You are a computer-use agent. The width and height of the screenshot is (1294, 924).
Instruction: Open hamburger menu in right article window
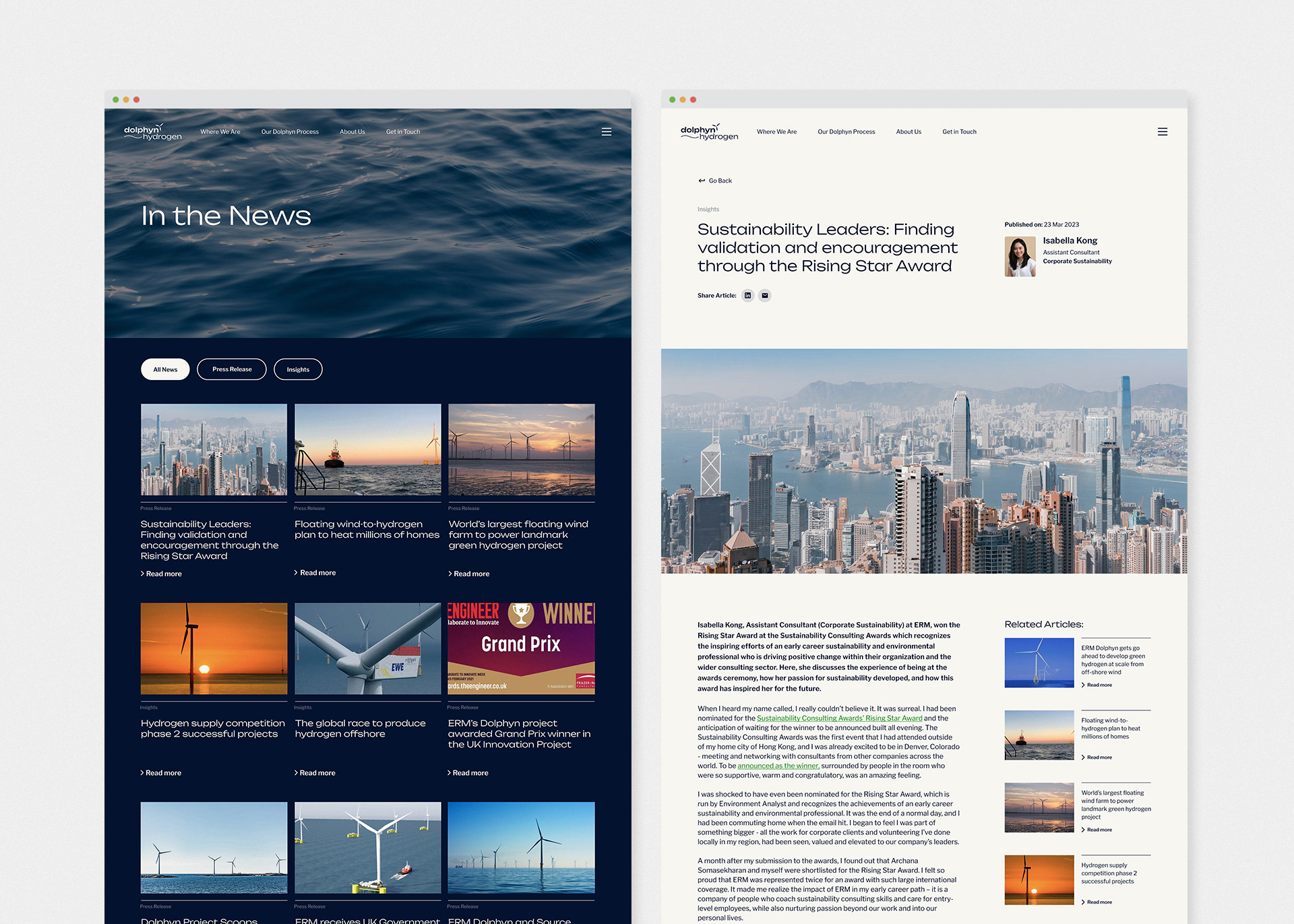[x=1163, y=131]
